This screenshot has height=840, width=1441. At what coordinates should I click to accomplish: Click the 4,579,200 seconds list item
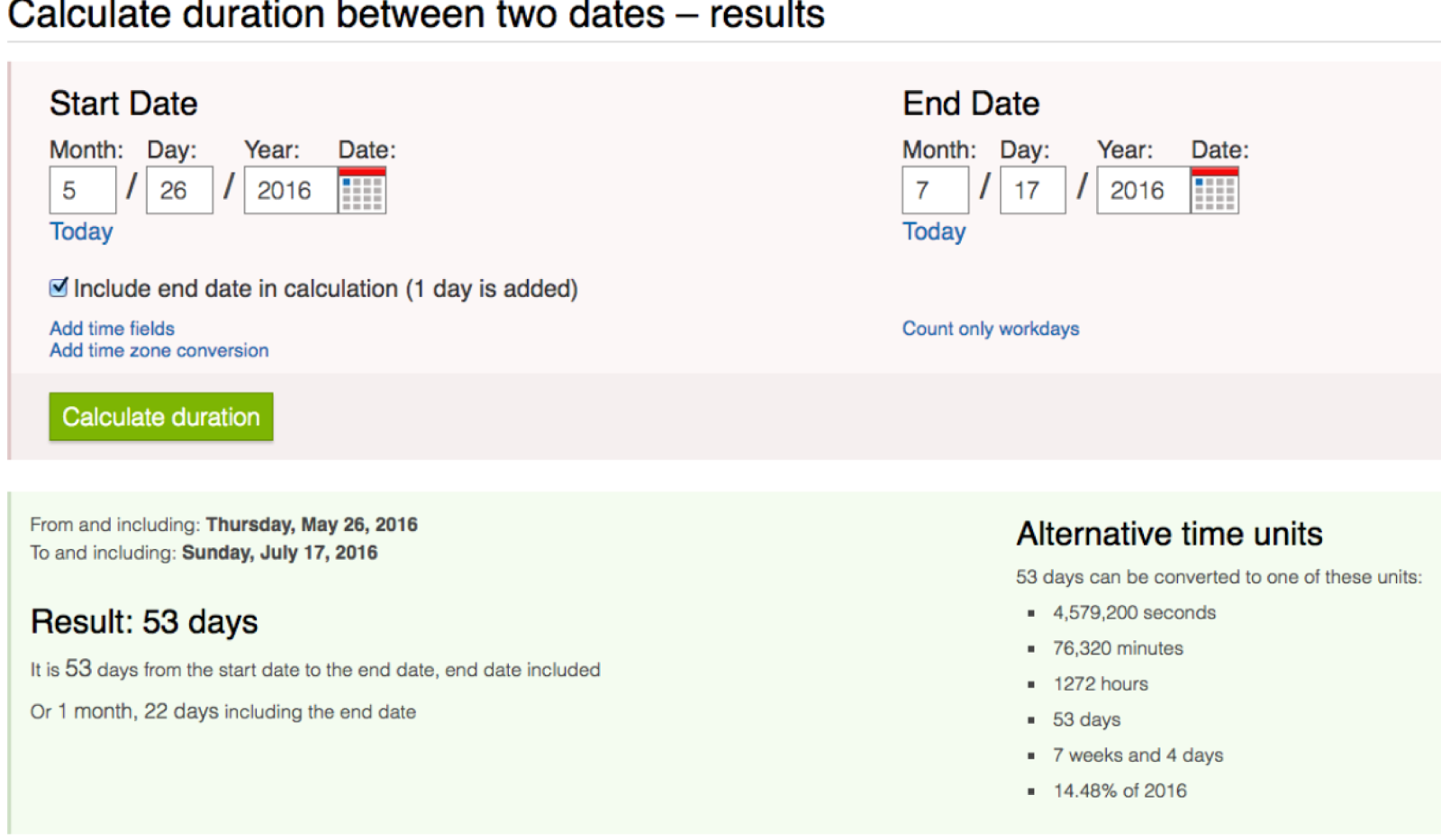point(1134,613)
